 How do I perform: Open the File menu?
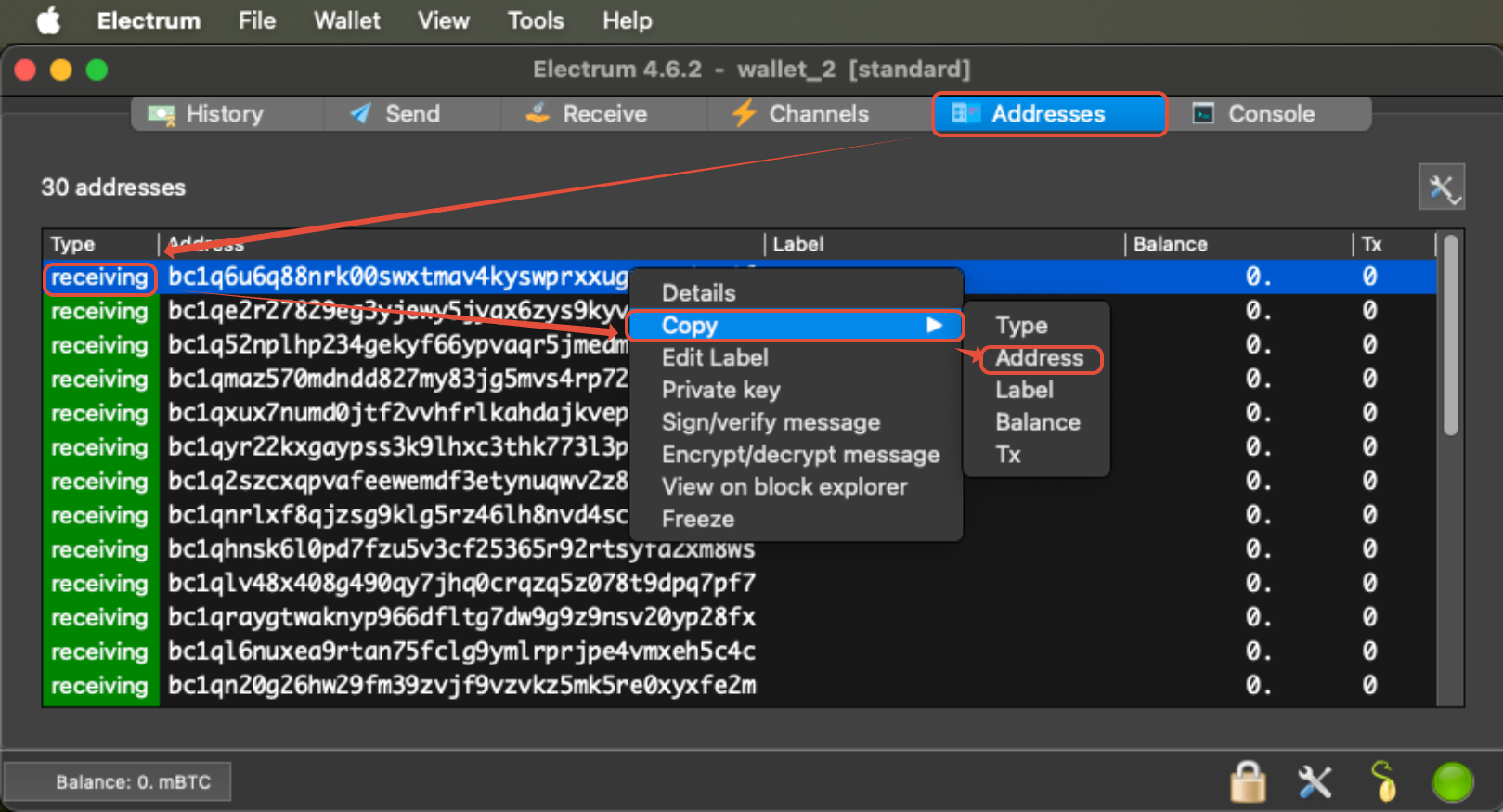pyautogui.click(x=257, y=20)
